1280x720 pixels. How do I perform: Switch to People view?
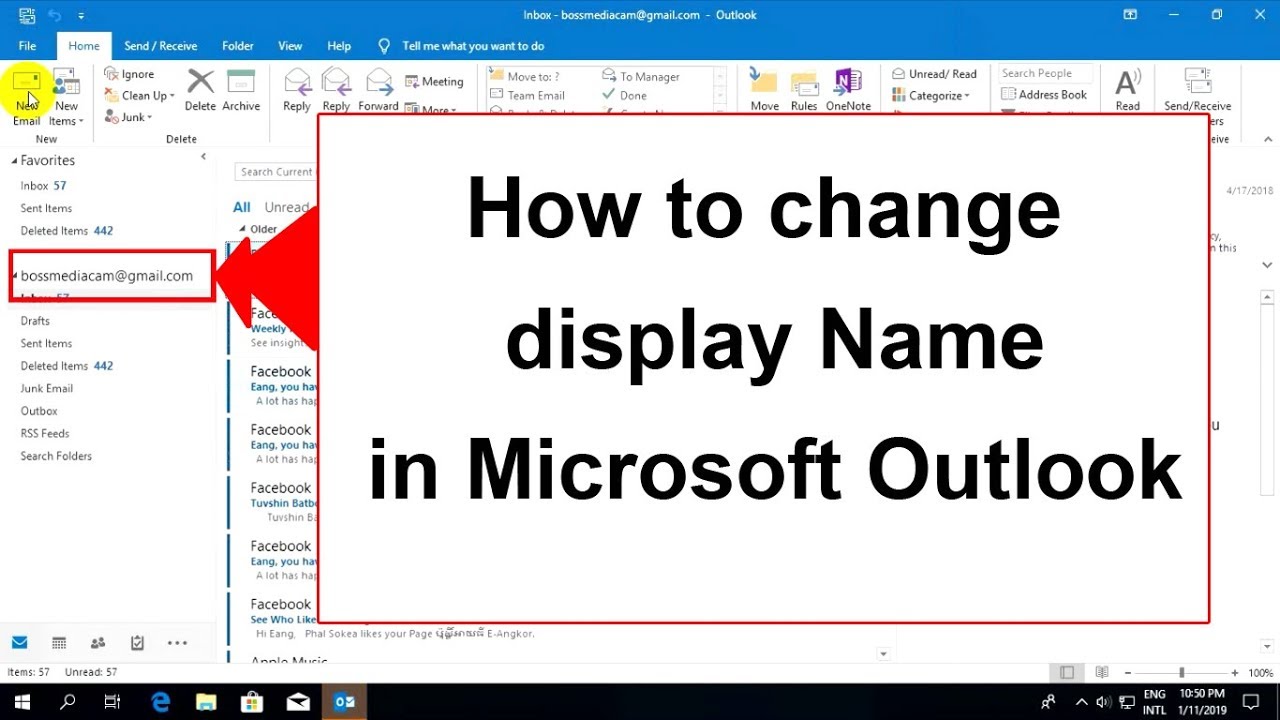[x=98, y=643]
